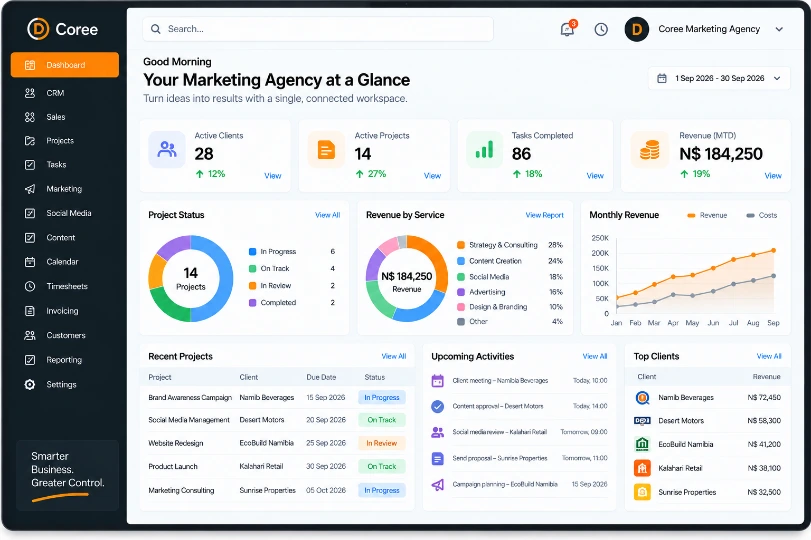Open the notifications bell icon

(567, 29)
